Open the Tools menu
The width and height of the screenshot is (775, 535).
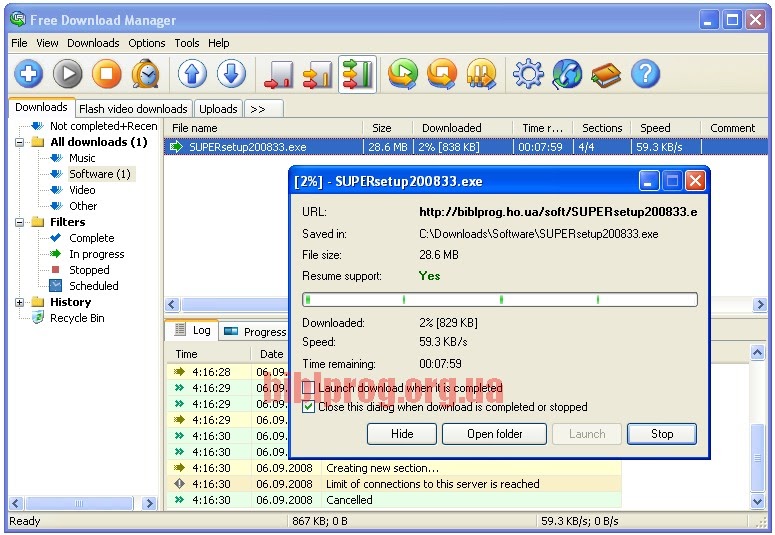pos(187,43)
